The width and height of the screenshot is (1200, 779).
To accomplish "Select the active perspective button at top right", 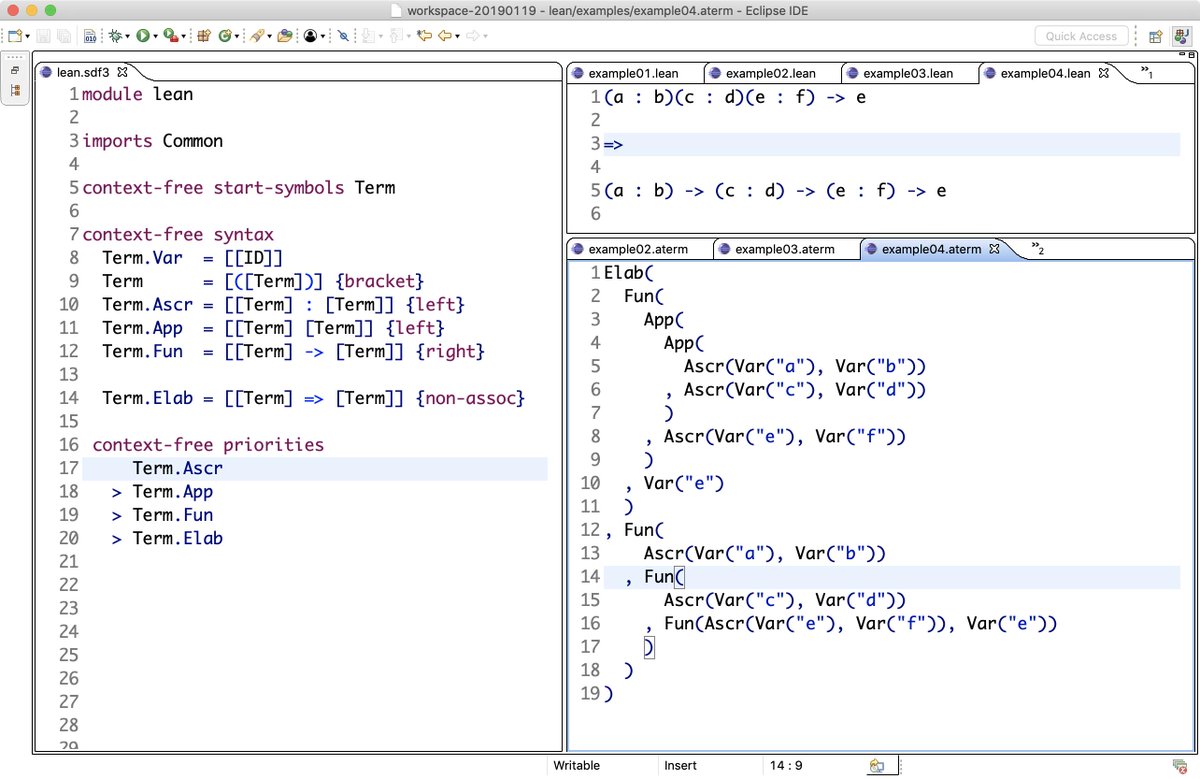I will point(1180,36).
